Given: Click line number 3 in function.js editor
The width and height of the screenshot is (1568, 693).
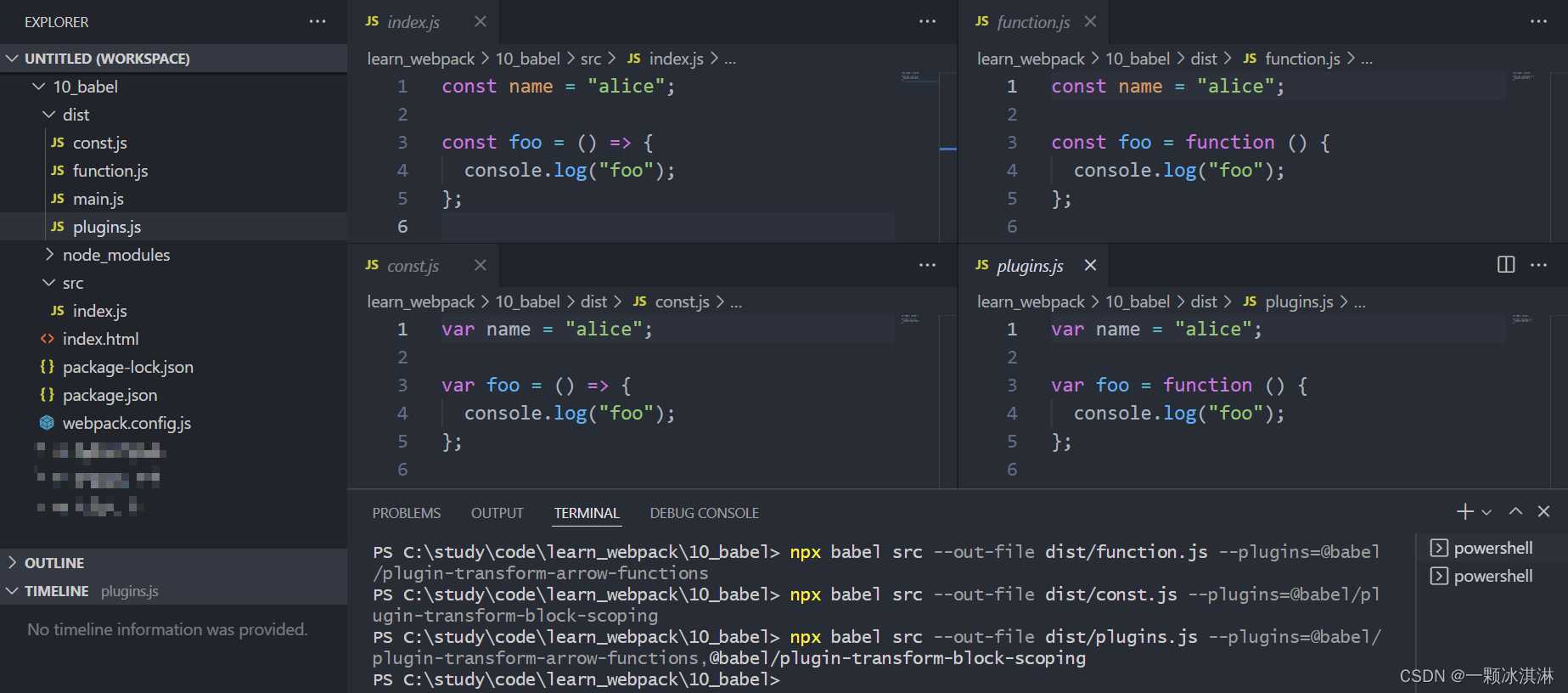Looking at the screenshot, I should [1012, 143].
